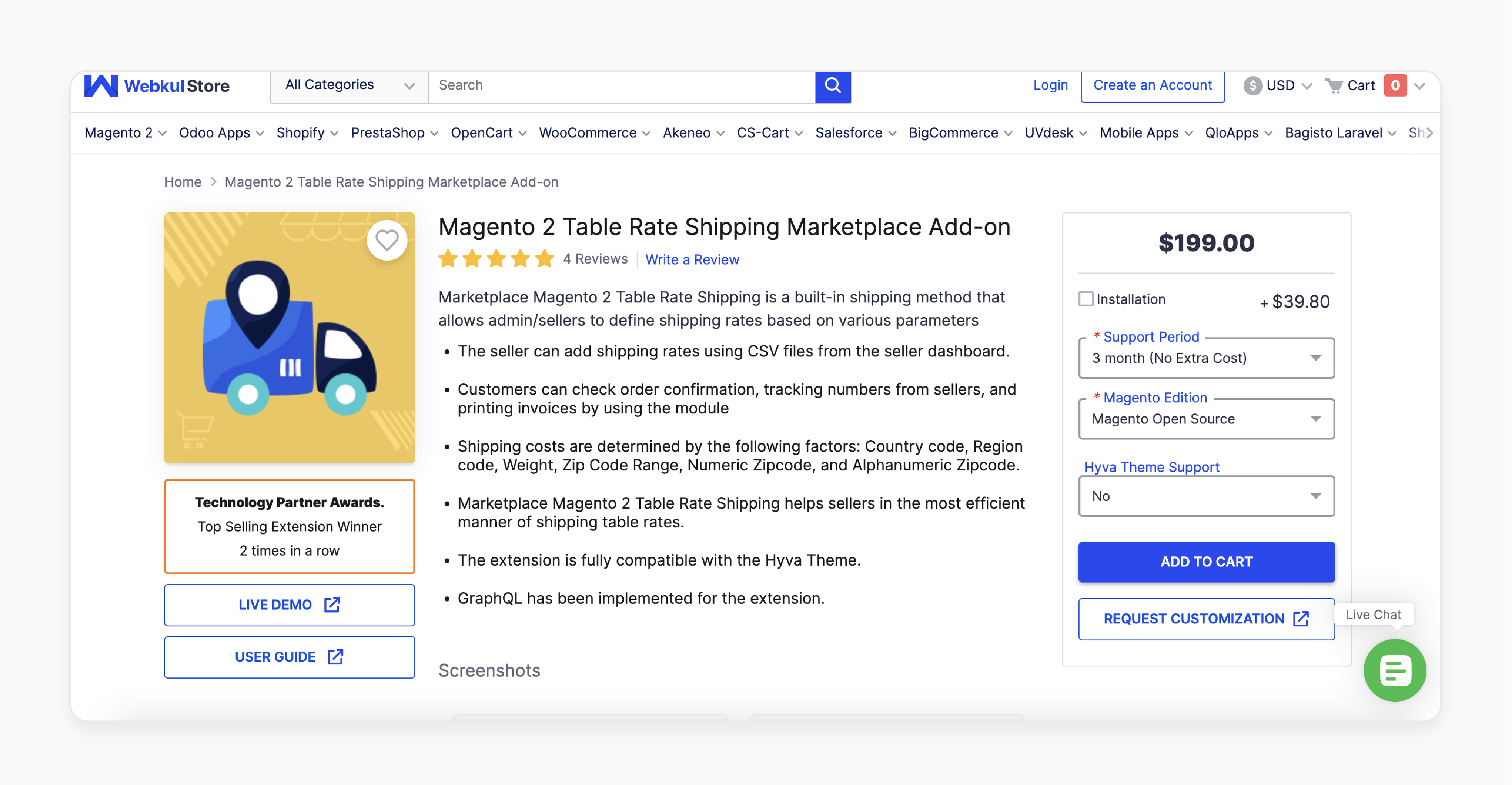This screenshot has height=785, width=1512.
Task: Click the + $39.80 installation price
Action: click(x=1294, y=302)
